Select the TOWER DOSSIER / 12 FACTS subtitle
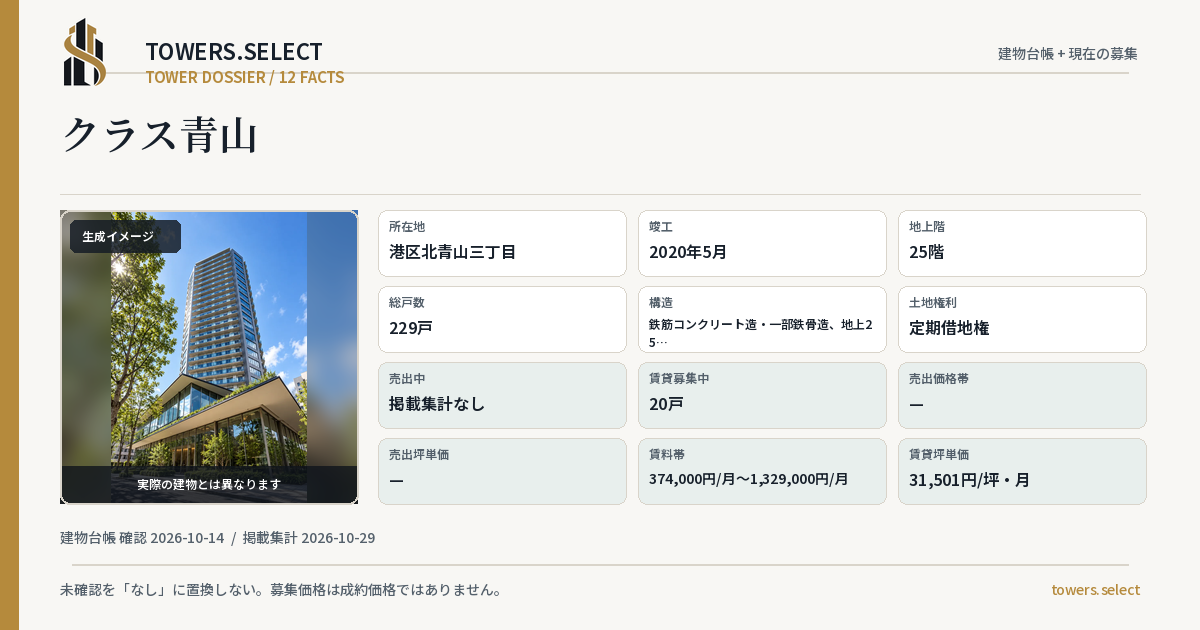 click(x=245, y=77)
